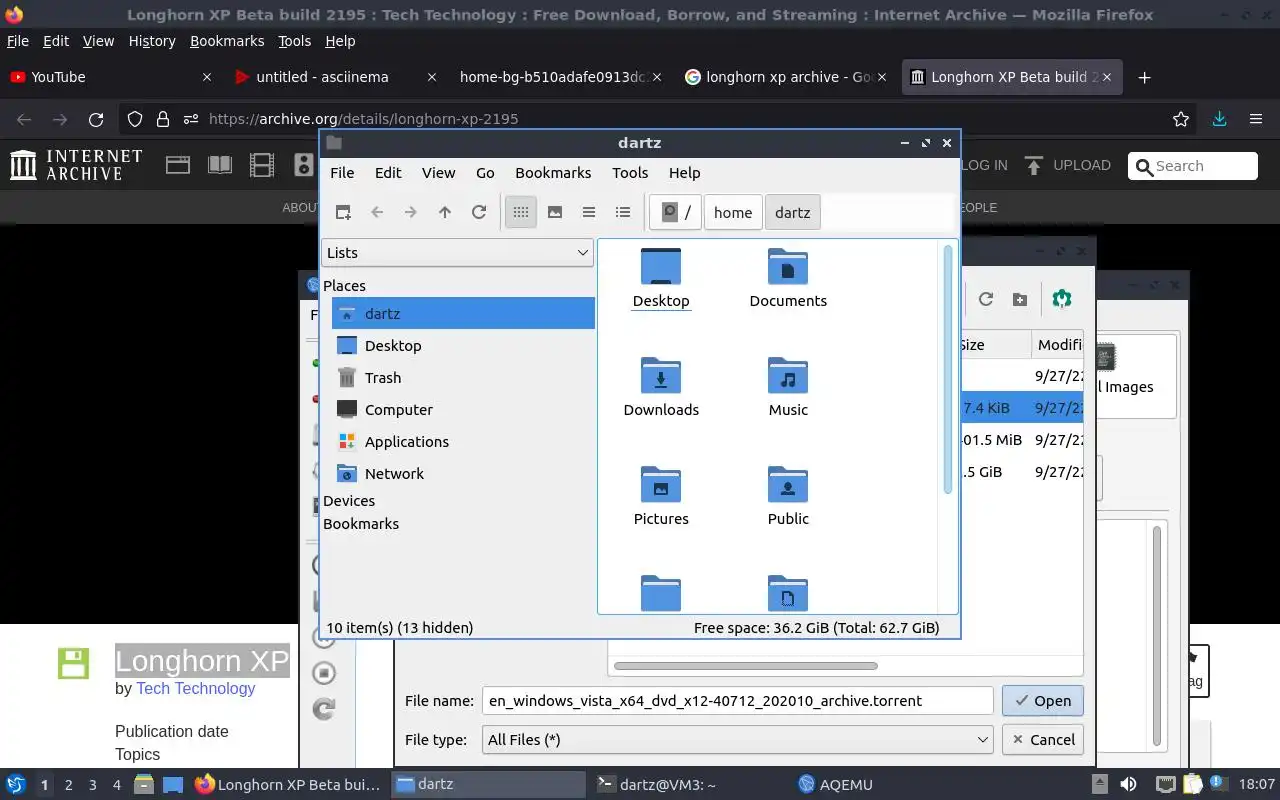Open View menu in dartz file manager
Screen dimensions: 1280x800
coord(438,172)
